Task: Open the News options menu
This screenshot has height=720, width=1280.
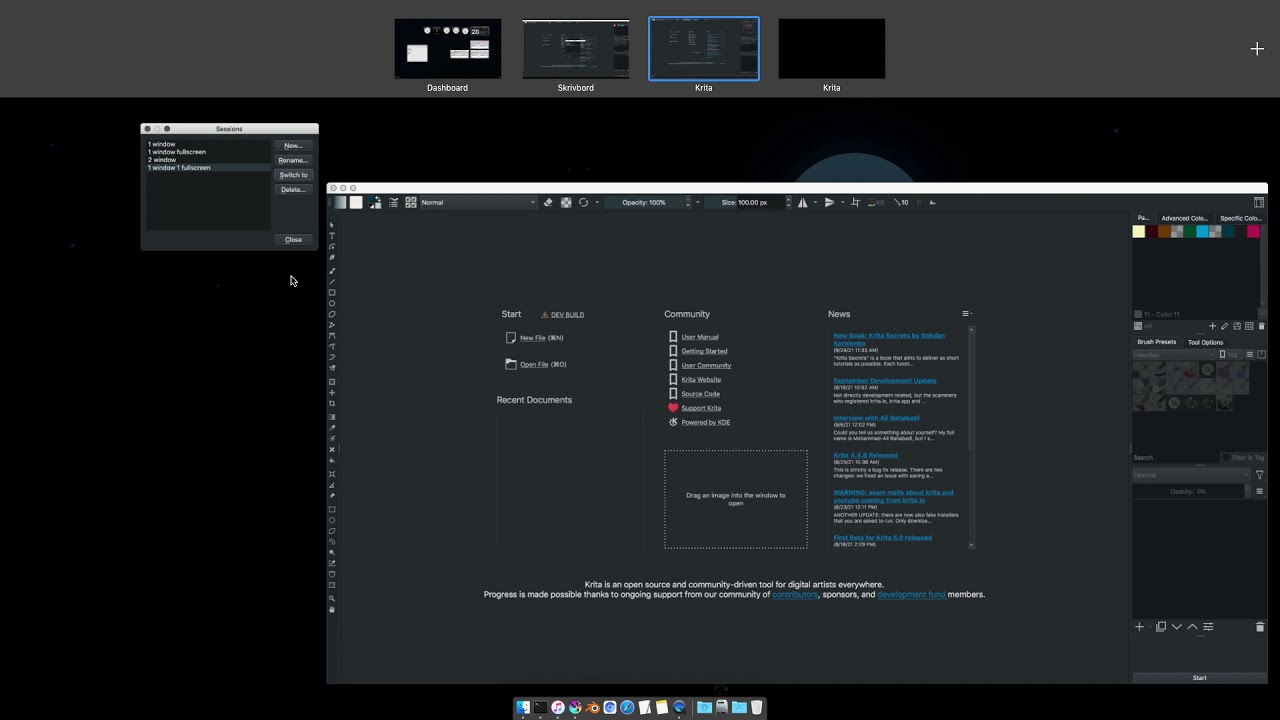Action: pyautogui.click(x=966, y=314)
